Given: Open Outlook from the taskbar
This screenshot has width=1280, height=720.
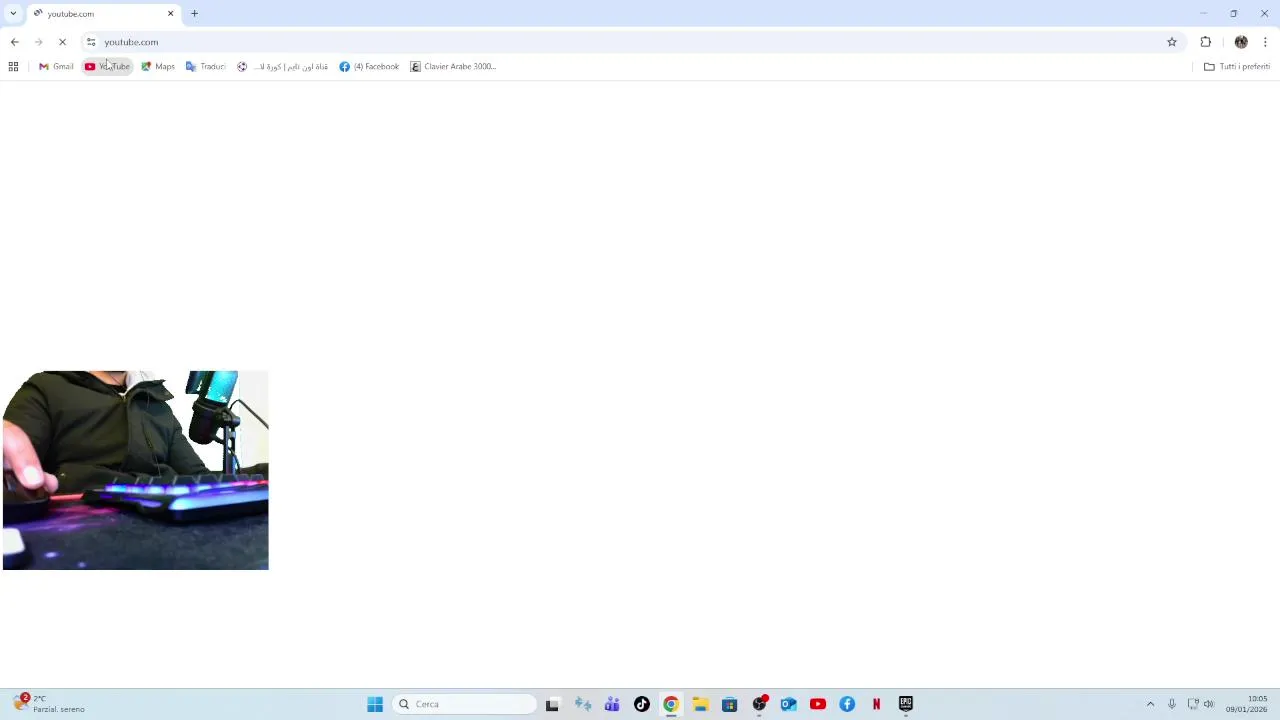Looking at the screenshot, I should (x=788, y=704).
